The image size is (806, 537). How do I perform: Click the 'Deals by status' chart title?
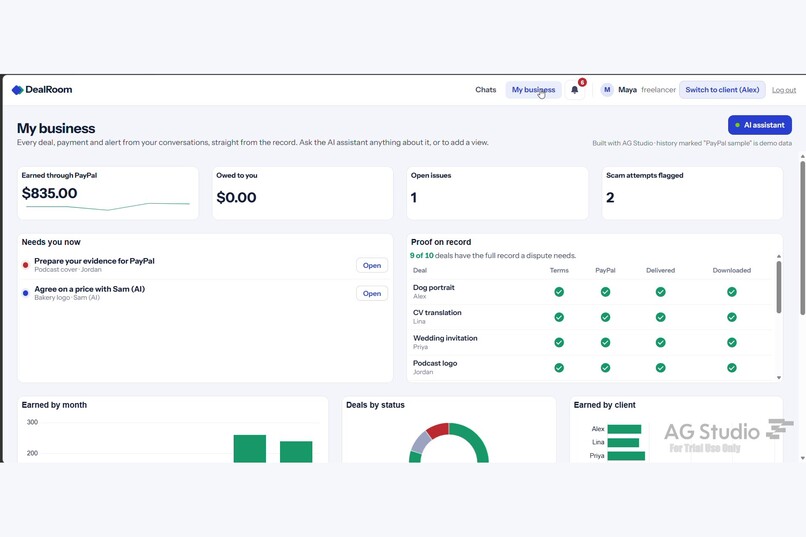[x=375, y=405]
